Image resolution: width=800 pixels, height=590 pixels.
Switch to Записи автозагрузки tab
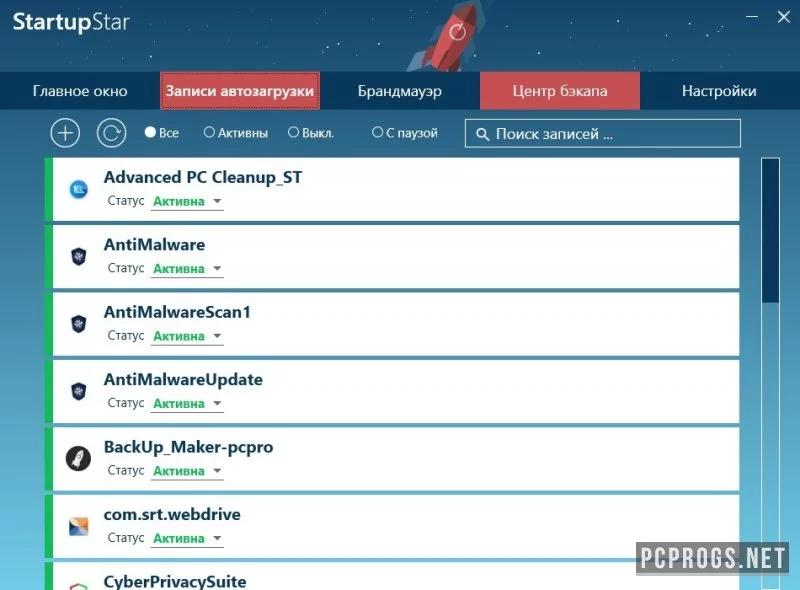(x=240, y=91)
